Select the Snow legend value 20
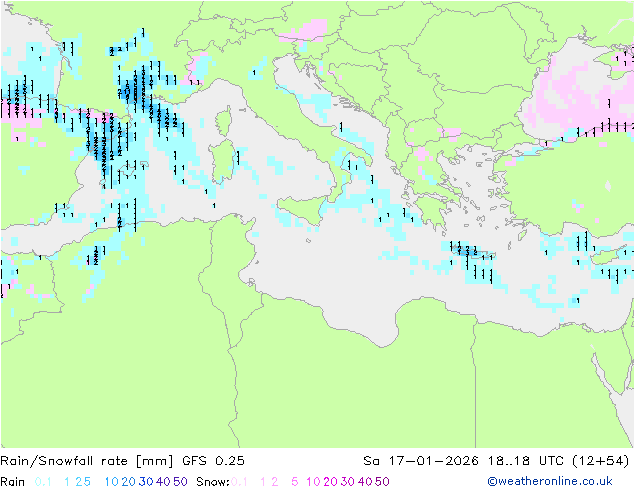This screenshot has height=490, width=634. [330, 482]
